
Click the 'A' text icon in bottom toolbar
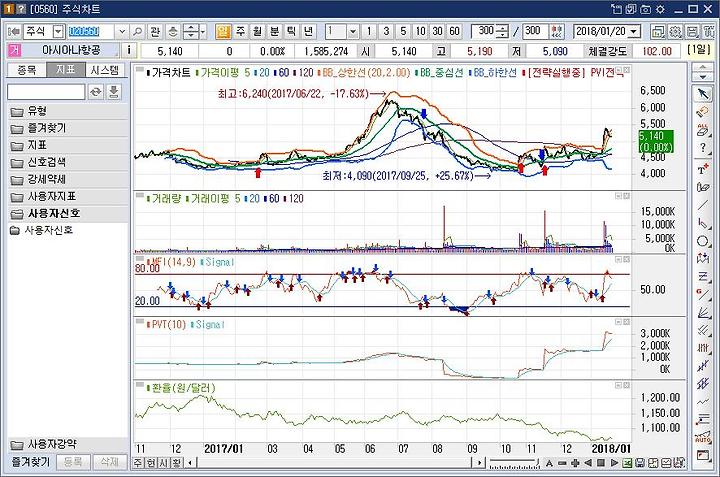(549, 463)
